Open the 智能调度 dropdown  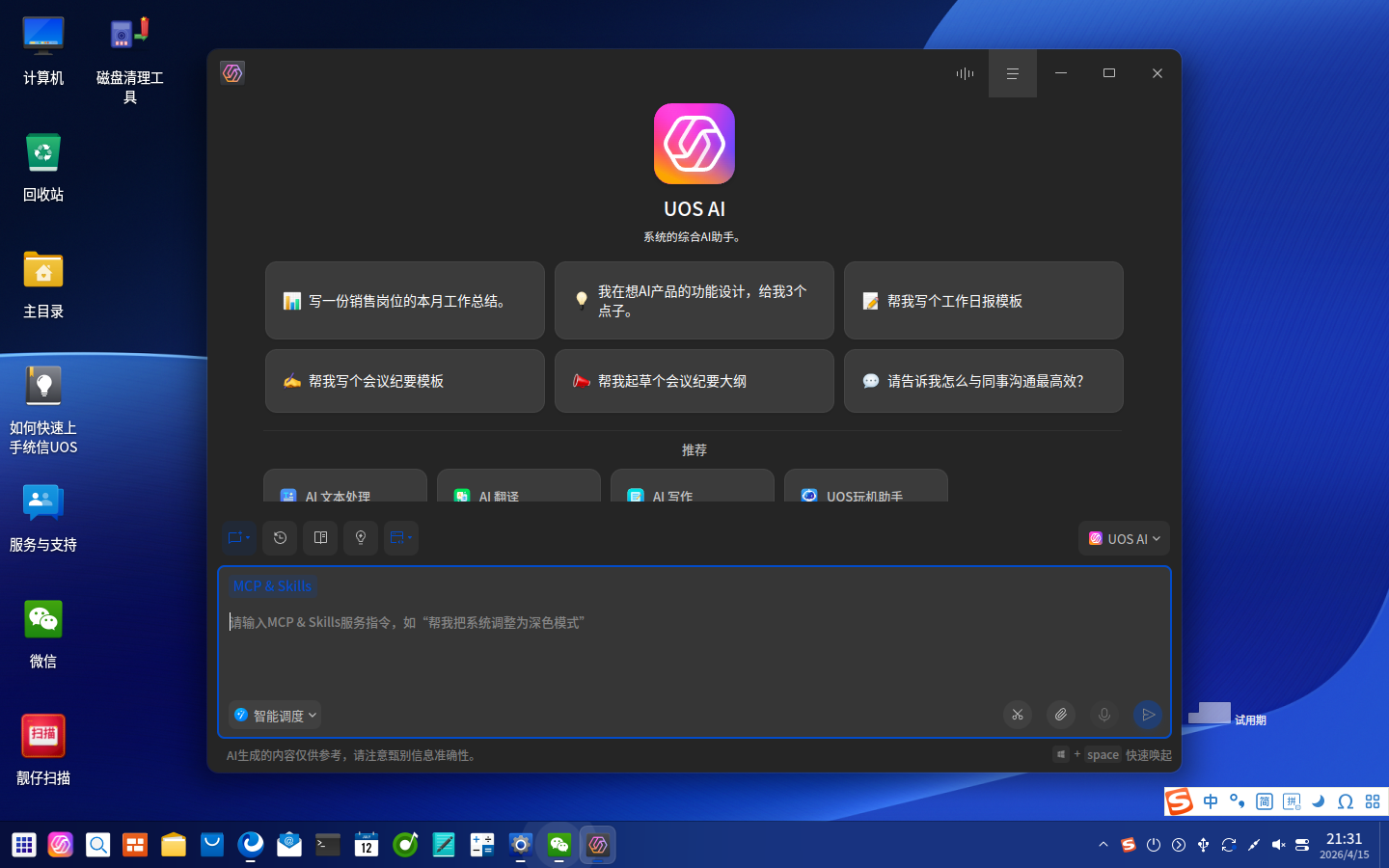[x=275, y=715]
